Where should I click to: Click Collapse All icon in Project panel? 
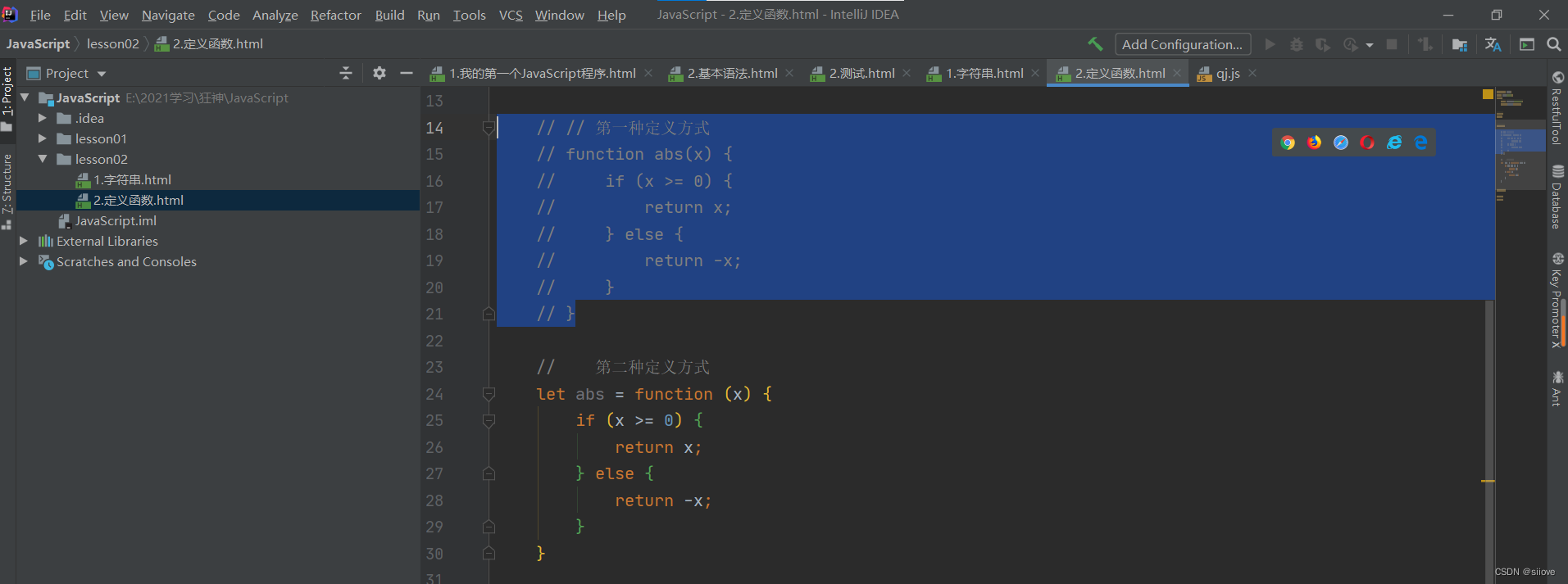pyautogui.click(x=346, y=73)
